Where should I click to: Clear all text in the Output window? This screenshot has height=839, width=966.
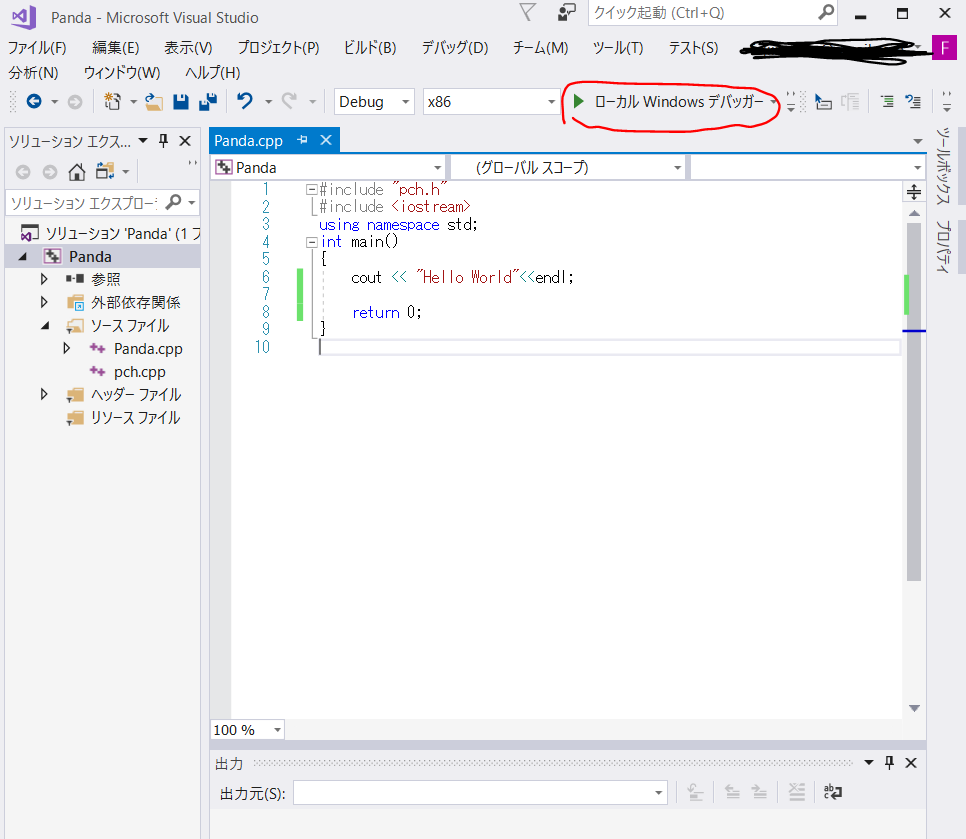coord(797,791)
